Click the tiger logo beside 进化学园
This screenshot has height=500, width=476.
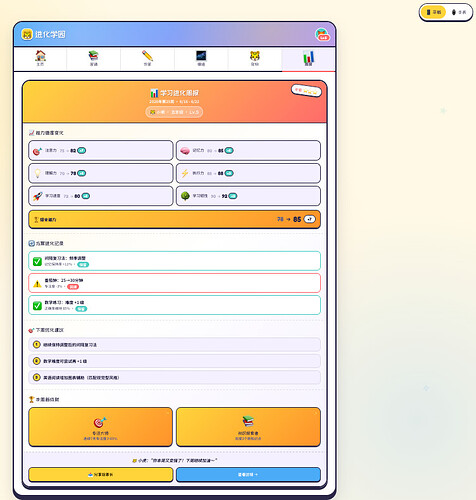coord(27,34)
